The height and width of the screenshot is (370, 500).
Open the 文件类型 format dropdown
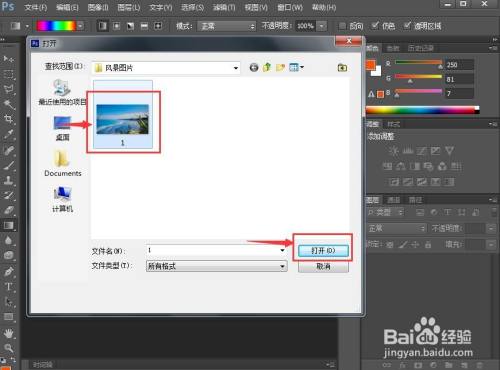click(216, 266)
